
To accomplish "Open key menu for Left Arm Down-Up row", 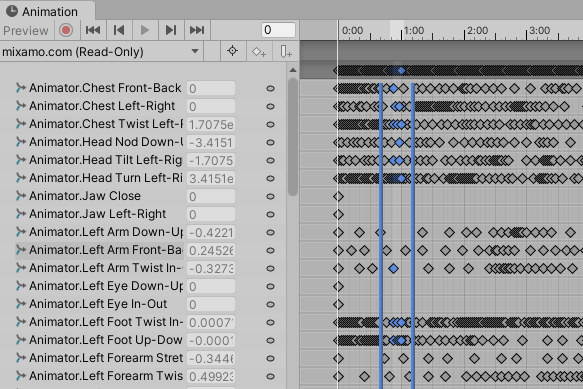I will tap(270, 232).
